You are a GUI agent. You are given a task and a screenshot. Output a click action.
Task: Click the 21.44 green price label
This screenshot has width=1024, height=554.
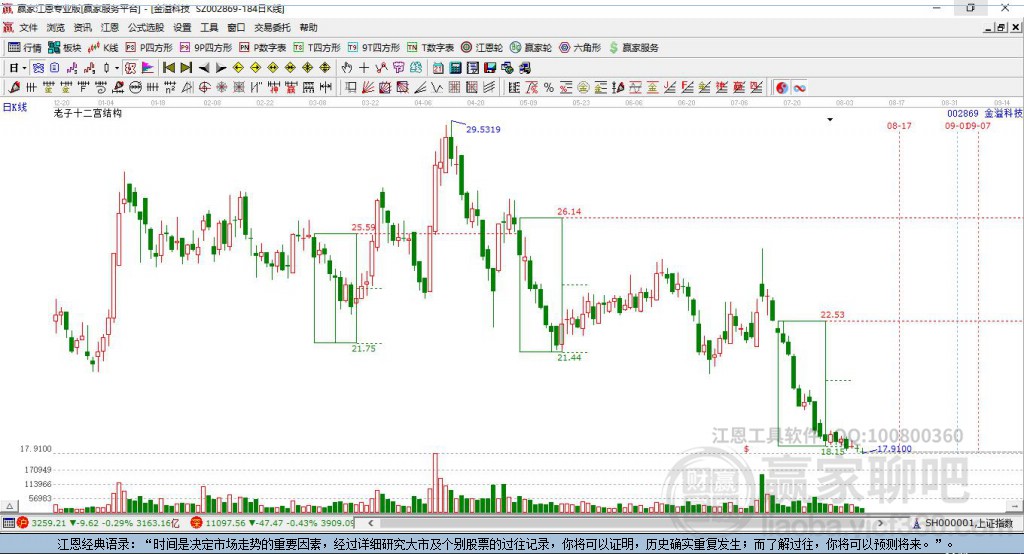[x=569, y=357]
